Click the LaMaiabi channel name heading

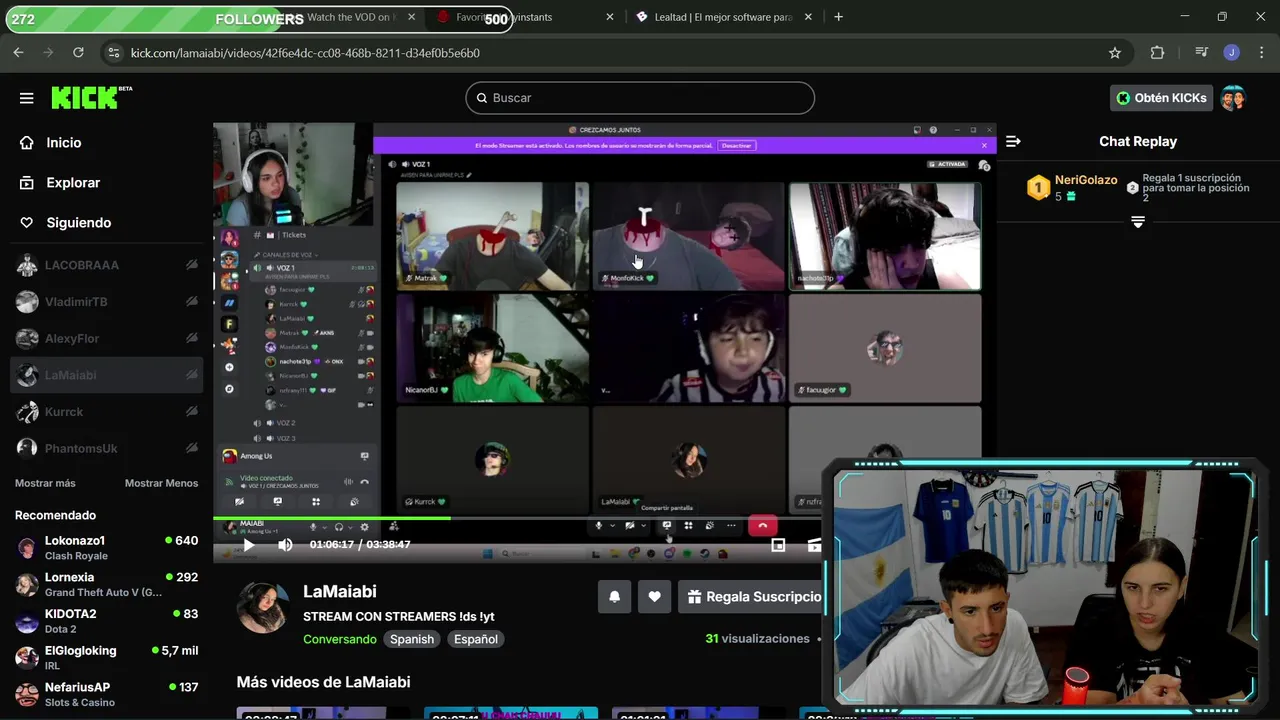(x=340, y=592)
